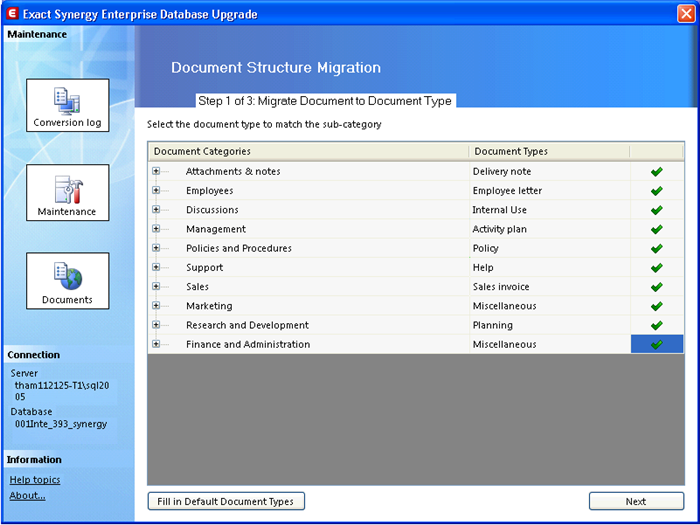700x525 pixels.
Task: Select the Policy document type cell
Action: pos(550,248)
